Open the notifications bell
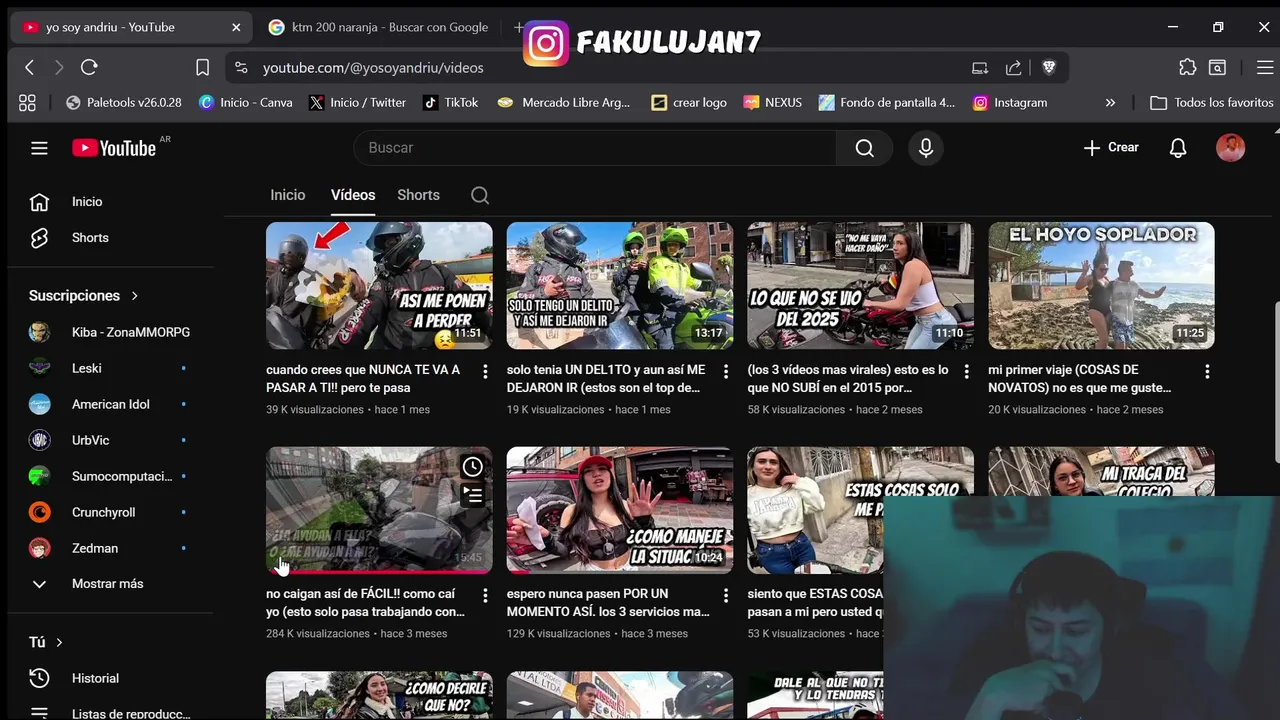The image size is (1280, 720). (1178, 148)
